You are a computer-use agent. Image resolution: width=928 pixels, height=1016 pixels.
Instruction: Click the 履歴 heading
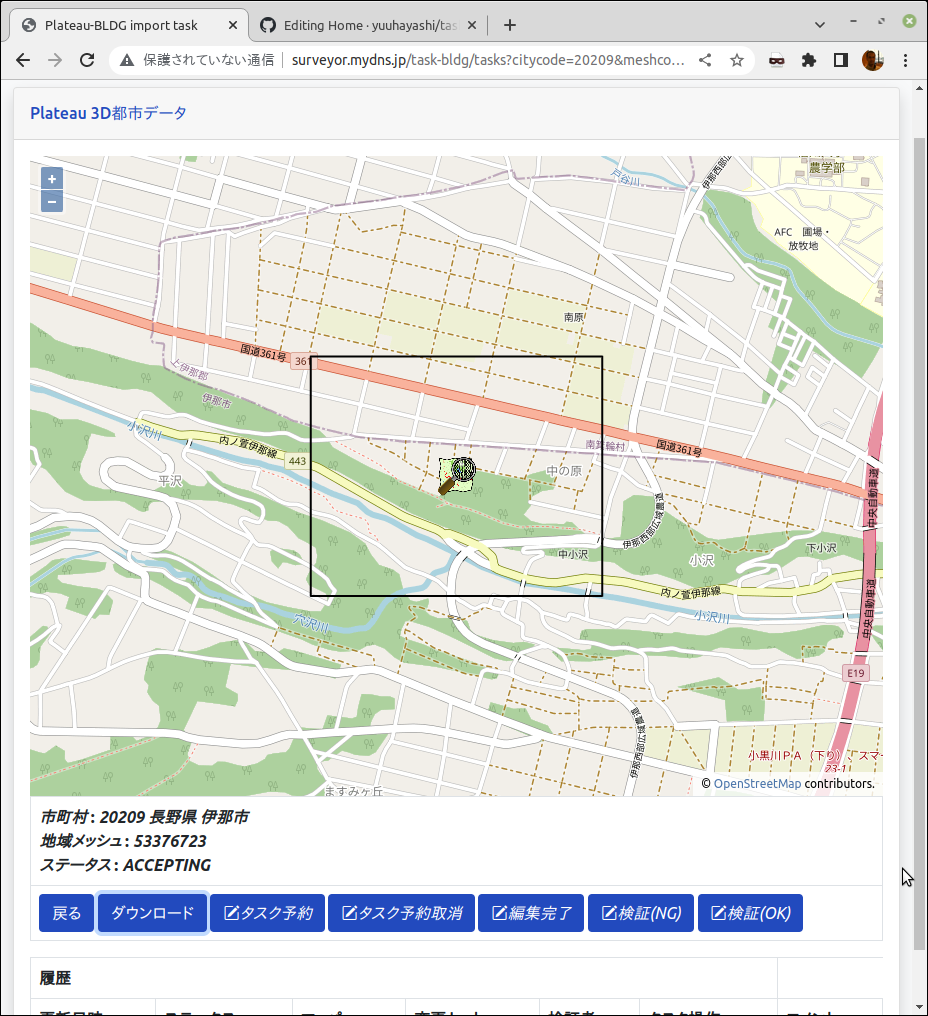tap(55, 978)
